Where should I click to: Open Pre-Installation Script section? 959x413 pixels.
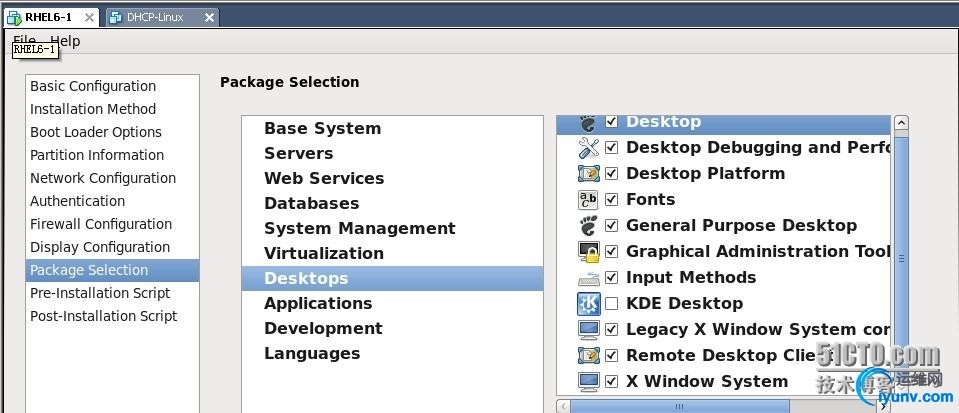coord(113,293)
